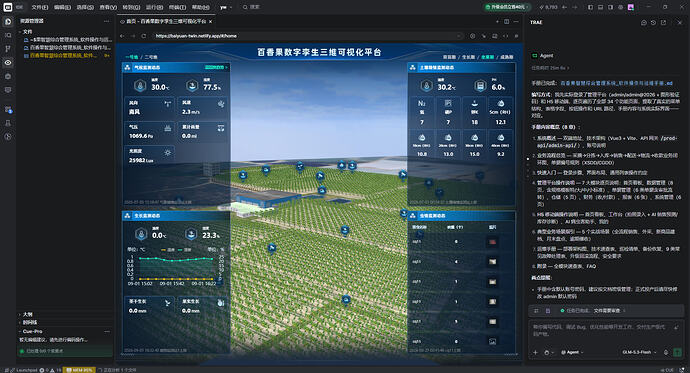This screenshot has width=690, height=373.
Task: Switch to the 二号地 plot tab
Action: coord(151,57)
